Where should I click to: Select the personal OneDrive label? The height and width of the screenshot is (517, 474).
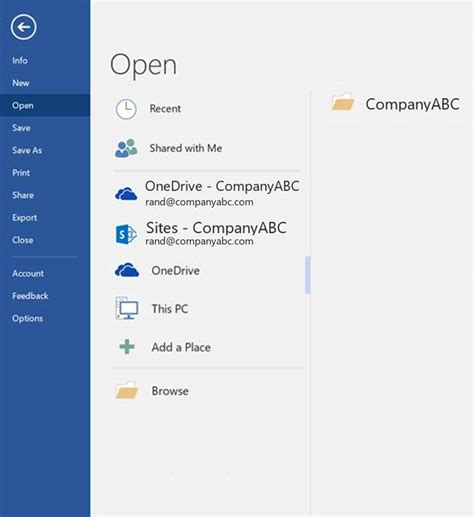tap(176, 270)
